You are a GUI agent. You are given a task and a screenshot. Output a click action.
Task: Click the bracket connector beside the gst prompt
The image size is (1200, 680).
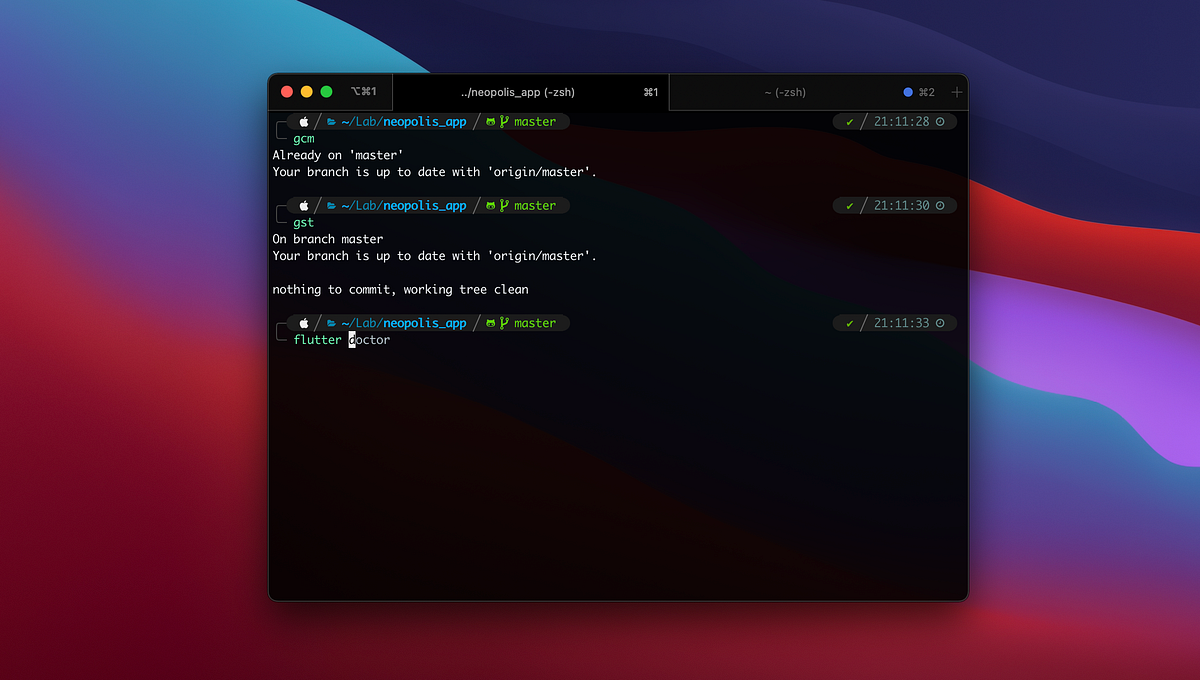click(x=280, y=212)
